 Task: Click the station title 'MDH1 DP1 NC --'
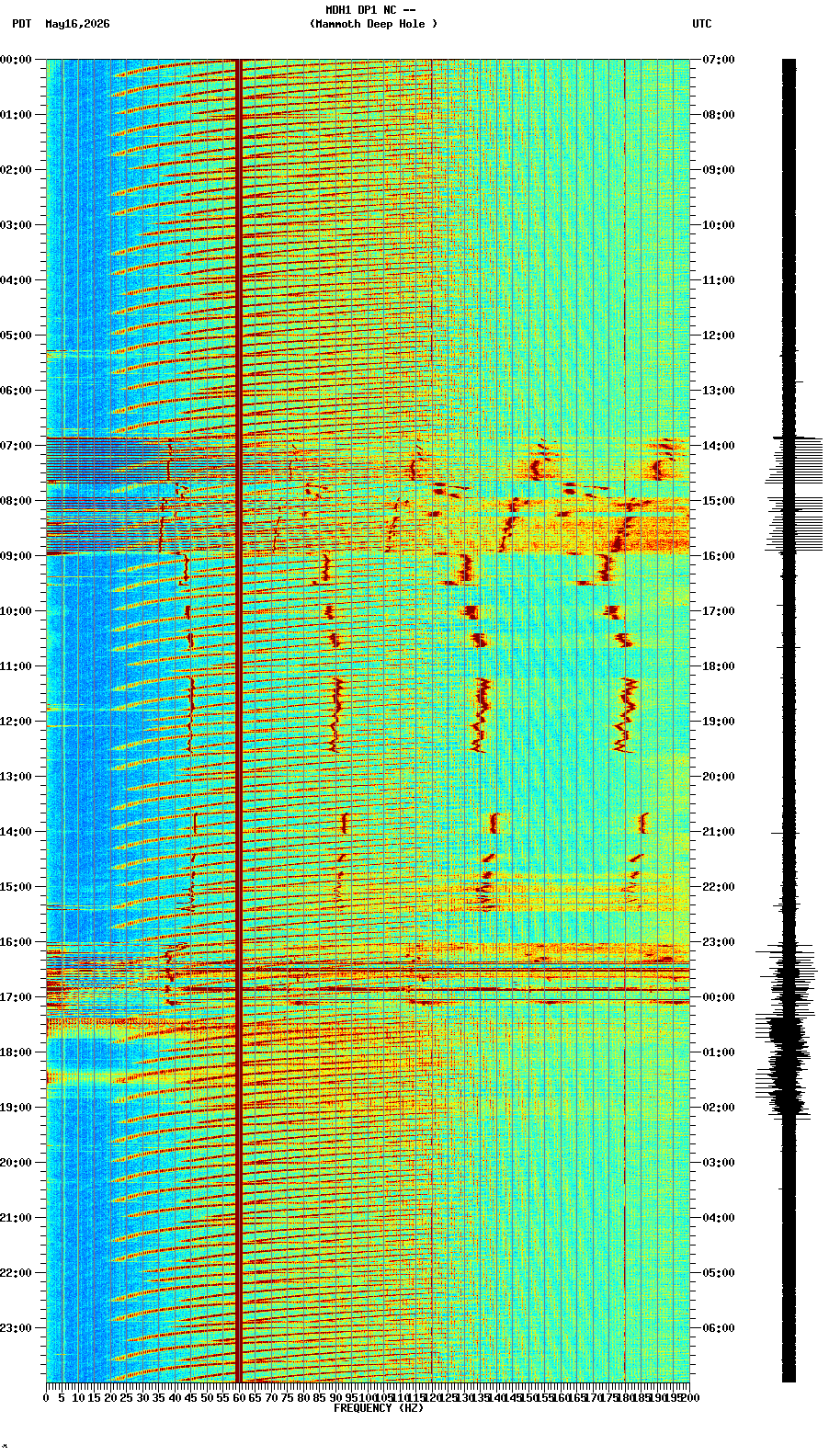coord(370,10)
